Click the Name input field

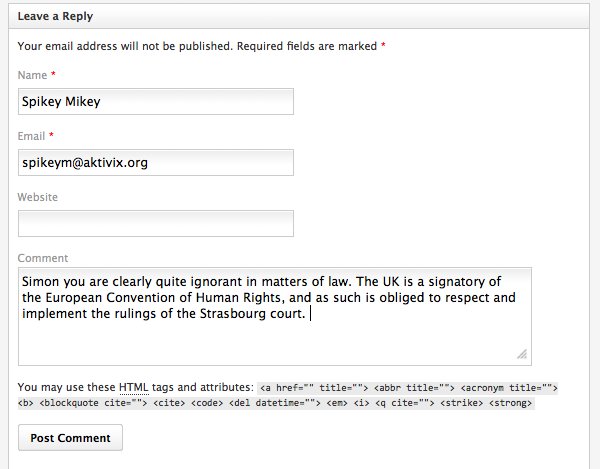155,101
